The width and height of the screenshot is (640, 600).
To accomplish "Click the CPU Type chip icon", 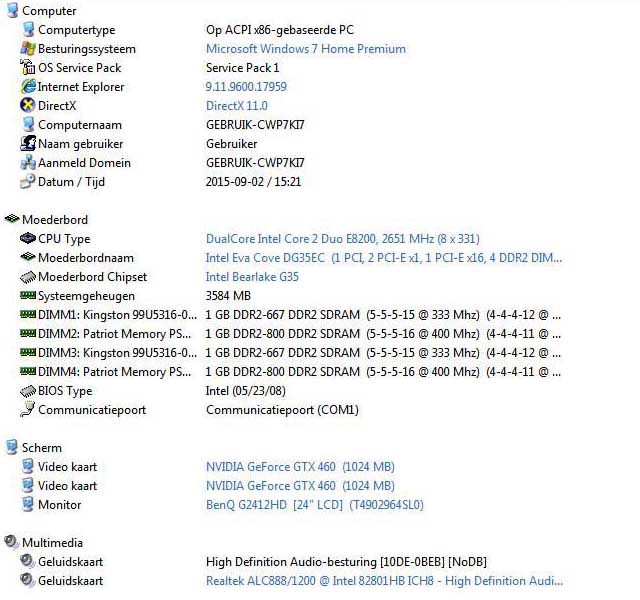I will (28, 238).
